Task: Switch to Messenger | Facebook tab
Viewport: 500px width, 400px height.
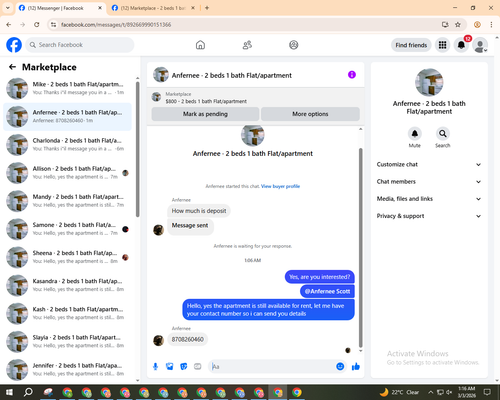Action: (60, 8)
